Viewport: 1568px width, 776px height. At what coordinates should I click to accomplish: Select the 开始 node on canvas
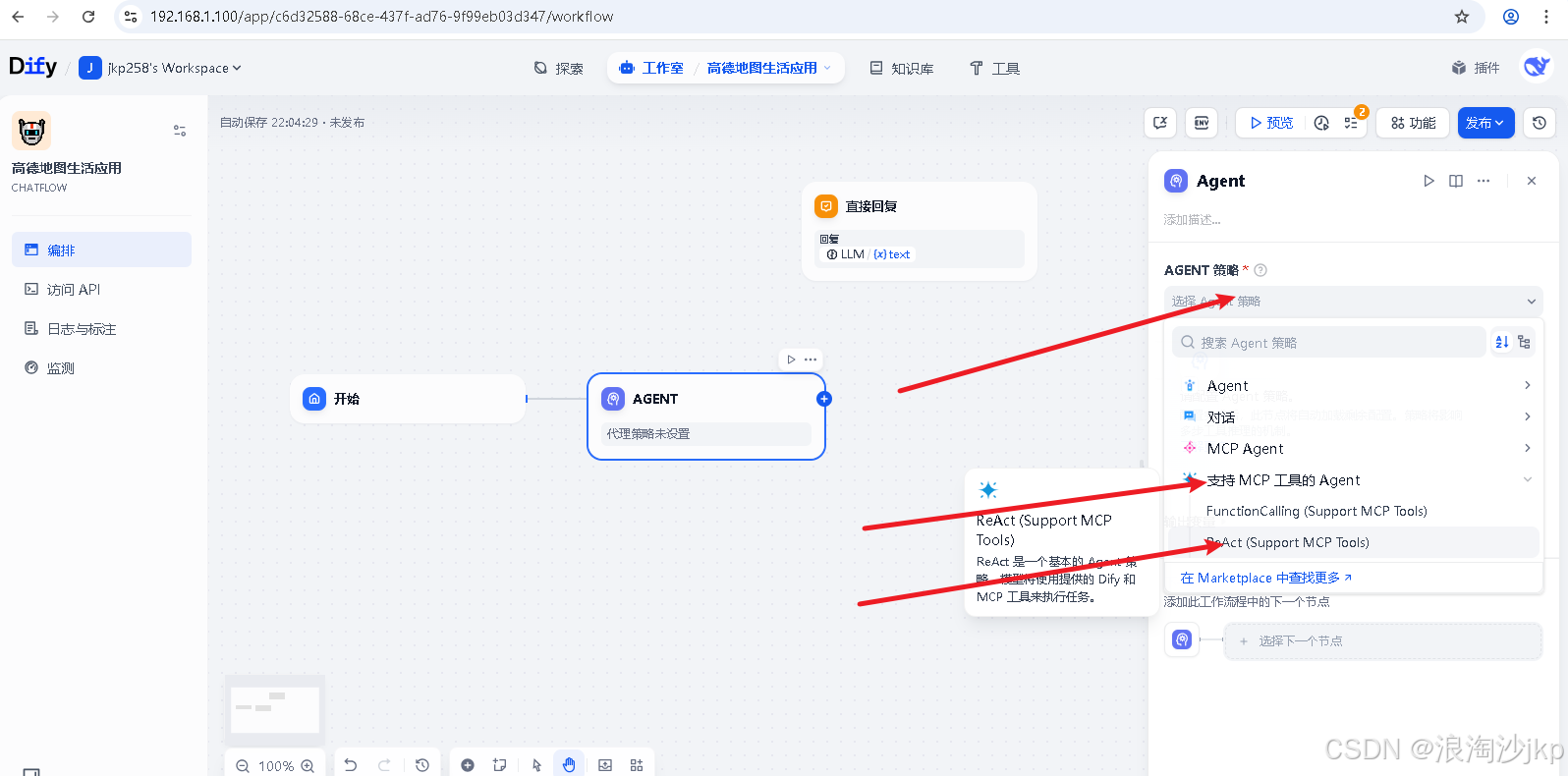tap(408, 399)
